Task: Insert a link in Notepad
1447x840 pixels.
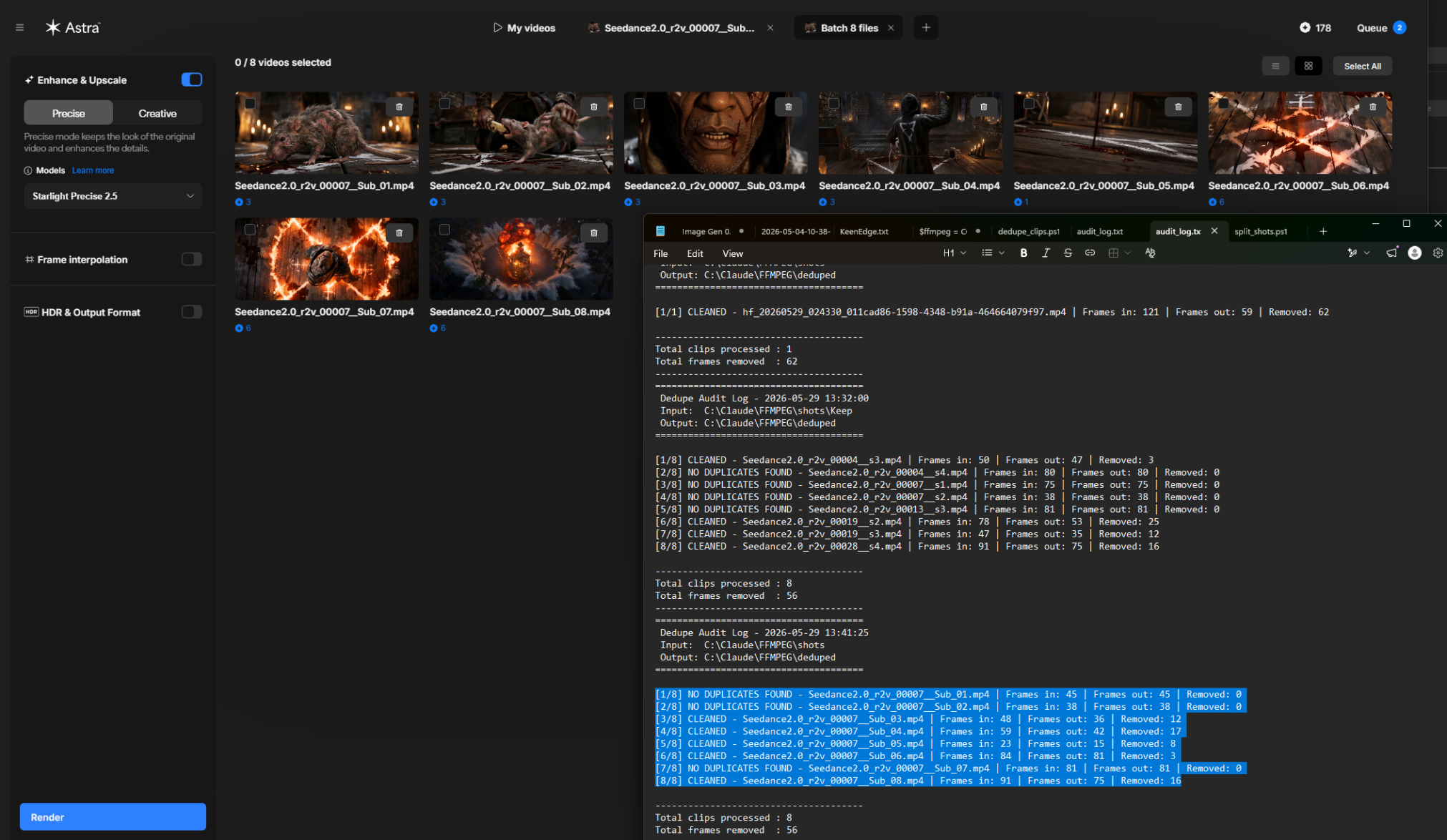Action: (x=1090, y=253)
